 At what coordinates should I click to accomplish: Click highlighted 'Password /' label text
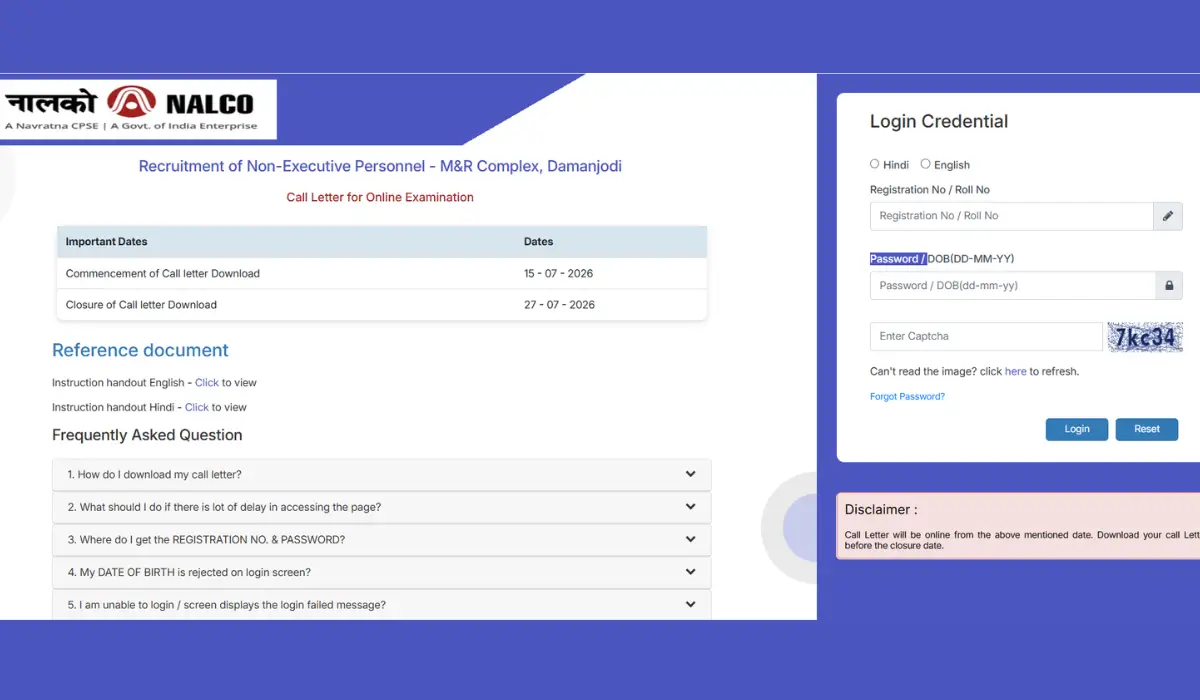click(898, 259)
